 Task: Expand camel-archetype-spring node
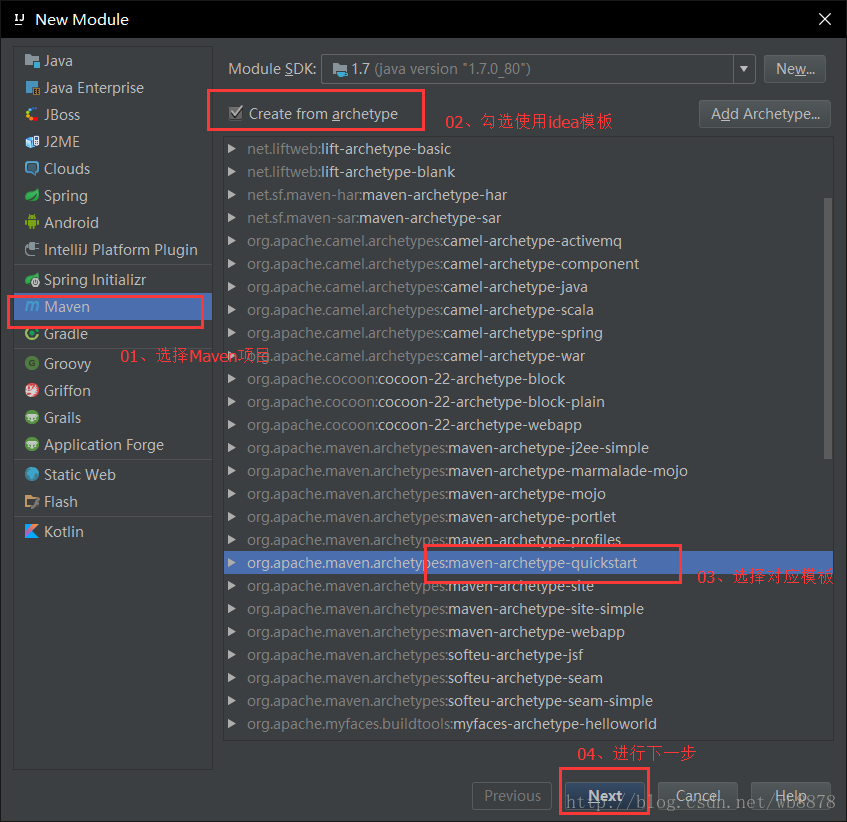click(232, 333)
